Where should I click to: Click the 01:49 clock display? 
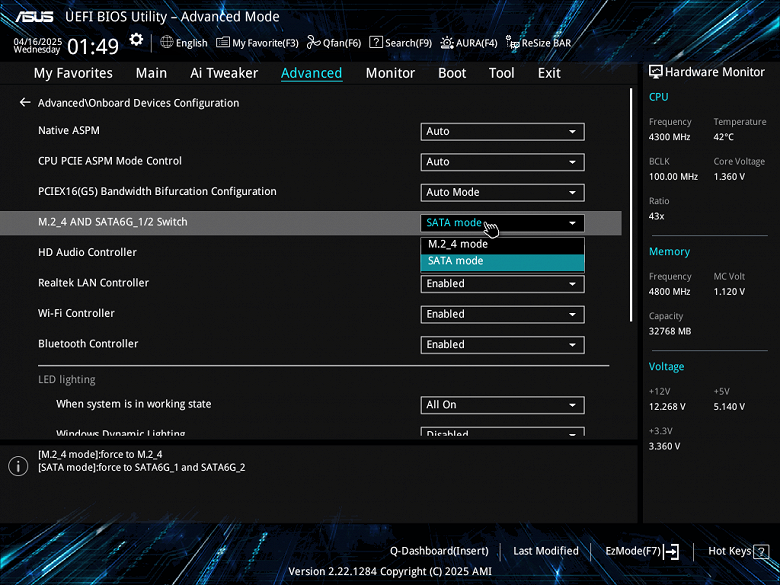click(x=93, y=47)
